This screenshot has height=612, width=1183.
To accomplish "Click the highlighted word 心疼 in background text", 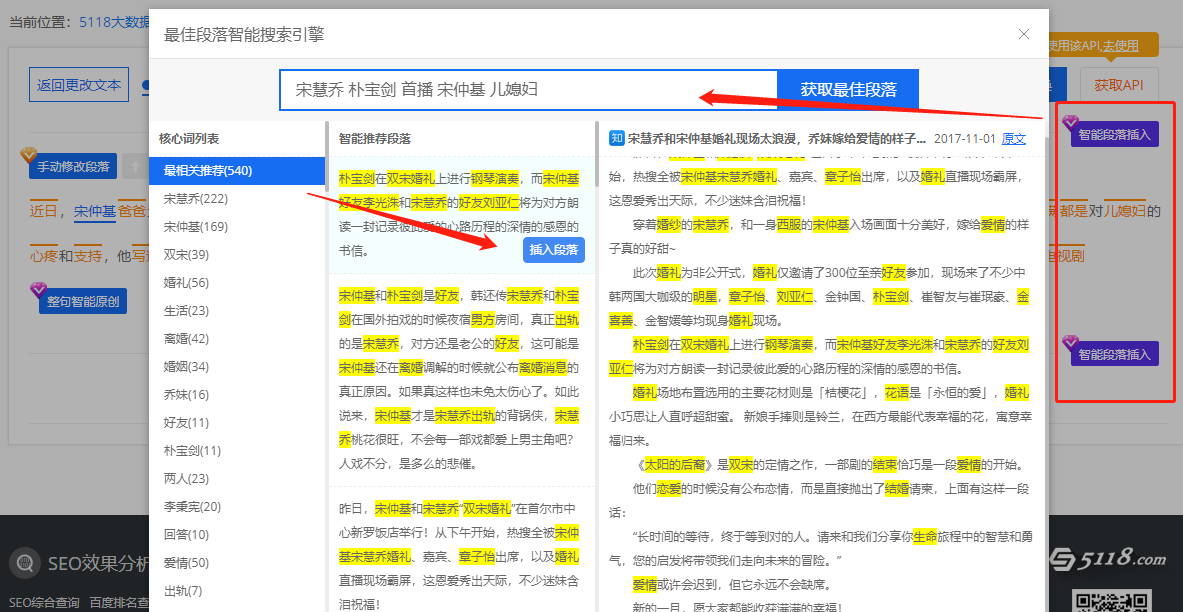I will click(43, 256).
